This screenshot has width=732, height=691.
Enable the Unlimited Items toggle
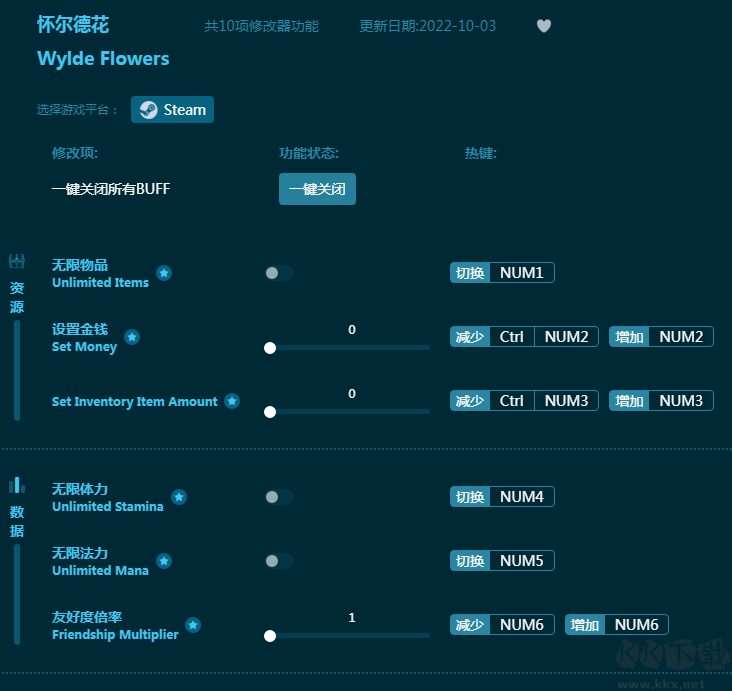(x=279, y=273)
